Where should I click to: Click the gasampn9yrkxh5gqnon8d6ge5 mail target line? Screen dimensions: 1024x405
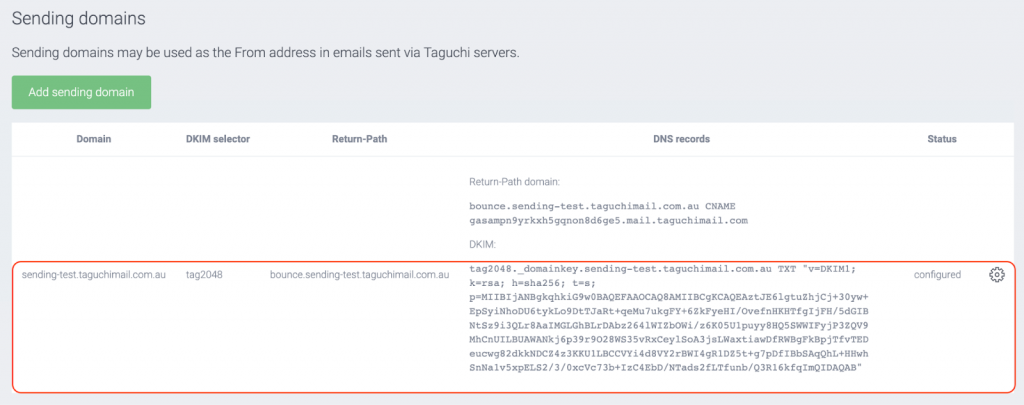(608, 221)
